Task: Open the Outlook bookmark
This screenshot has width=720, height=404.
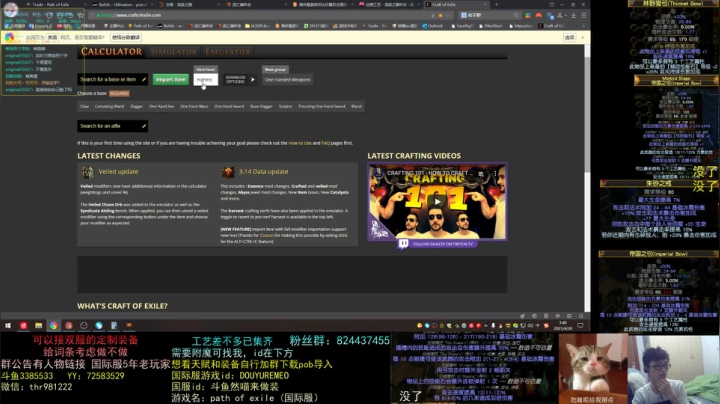Action: pyautogui.click(x=432, y=26)
